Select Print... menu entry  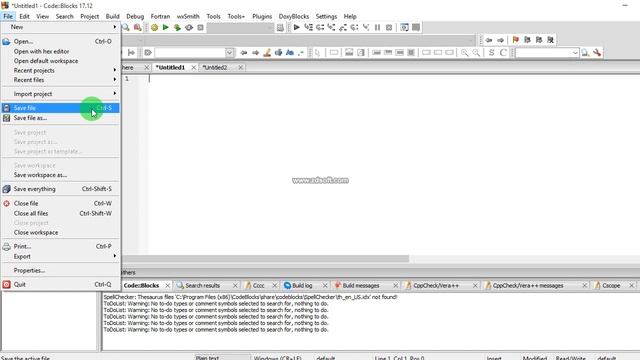(x=60, y=247)
